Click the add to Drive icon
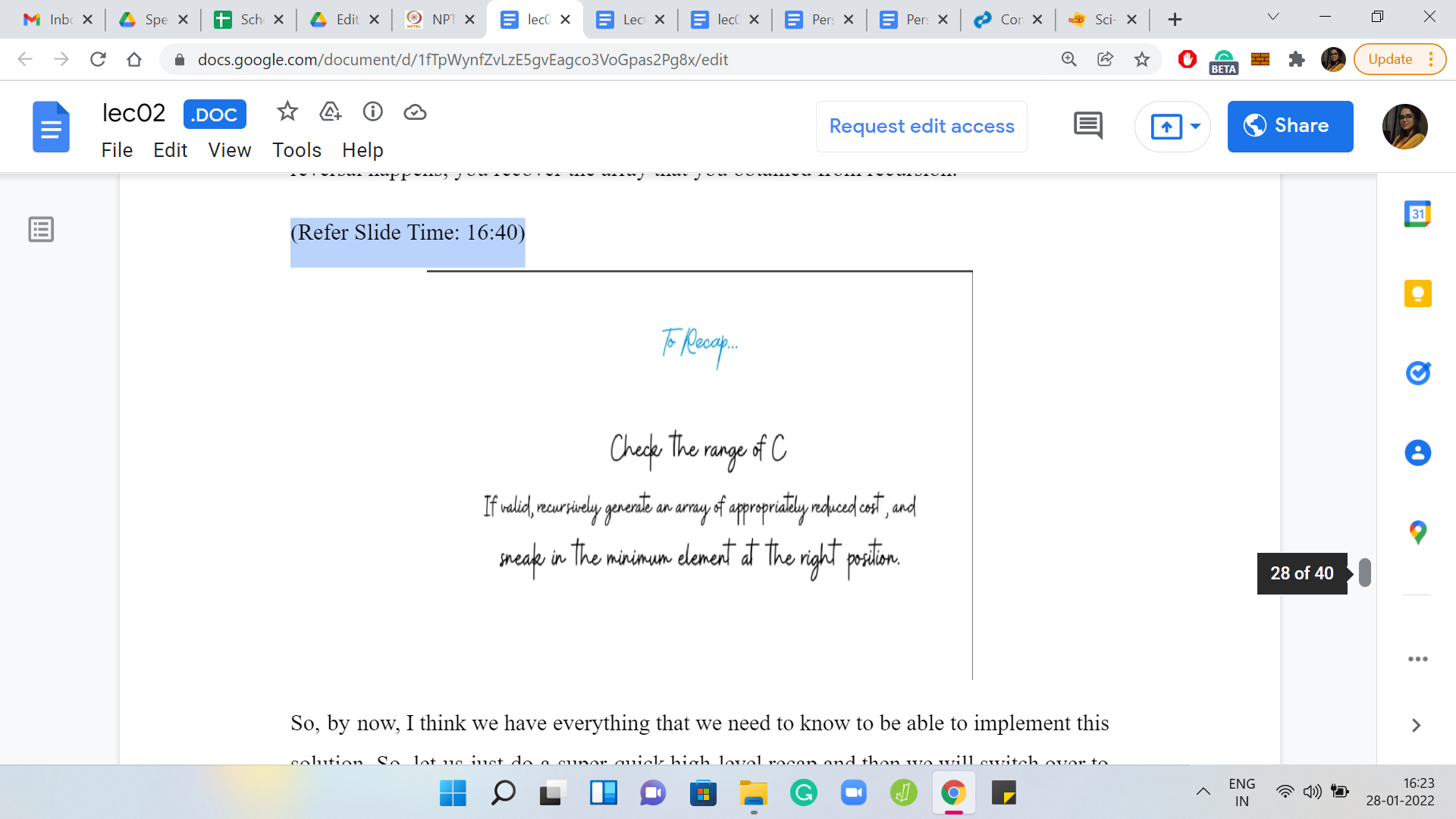This screenshot has height=819, width=1456. tap(330, 112)
